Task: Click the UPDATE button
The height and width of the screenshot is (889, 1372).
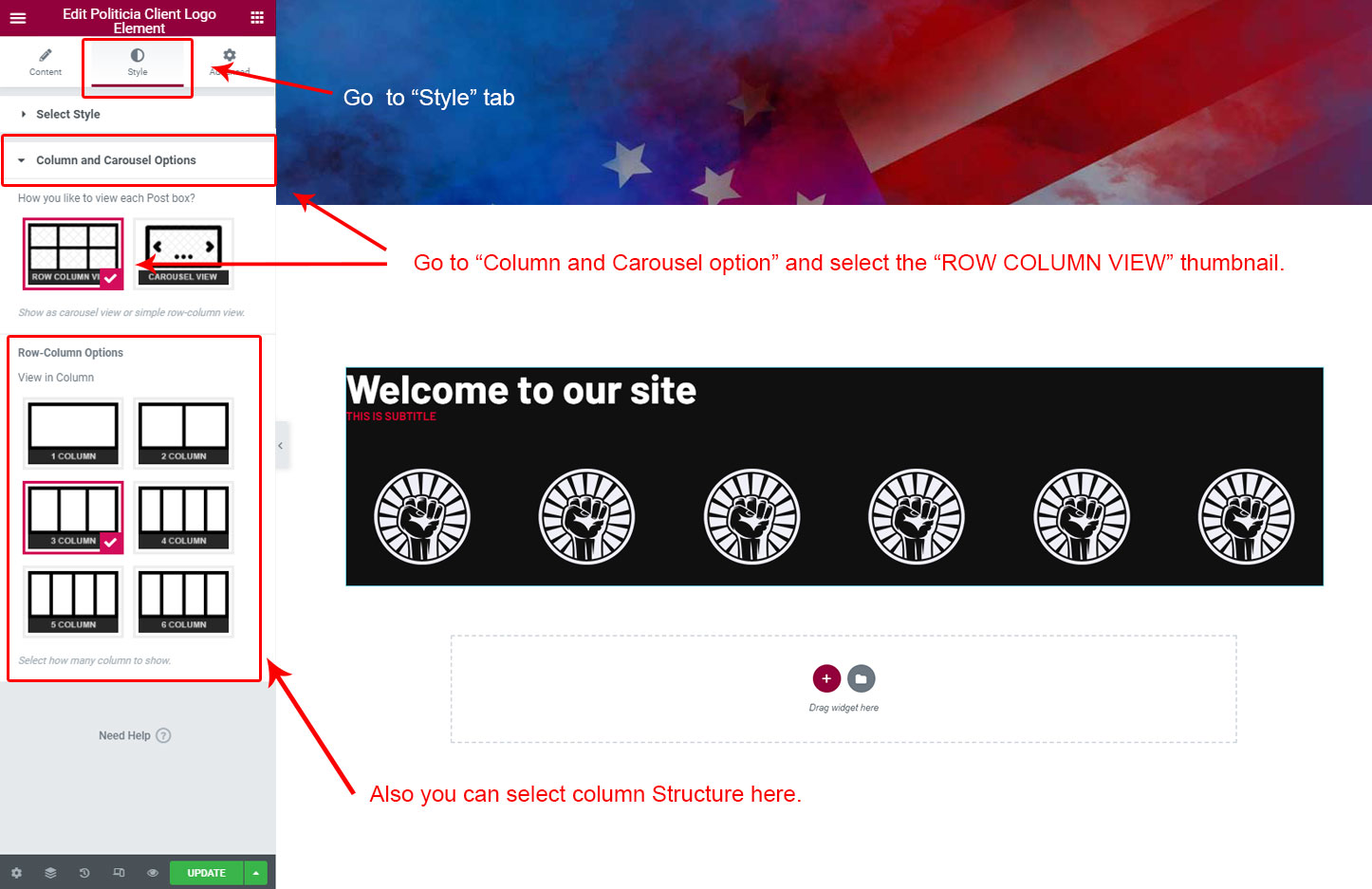Action: (x=206, y=873)
